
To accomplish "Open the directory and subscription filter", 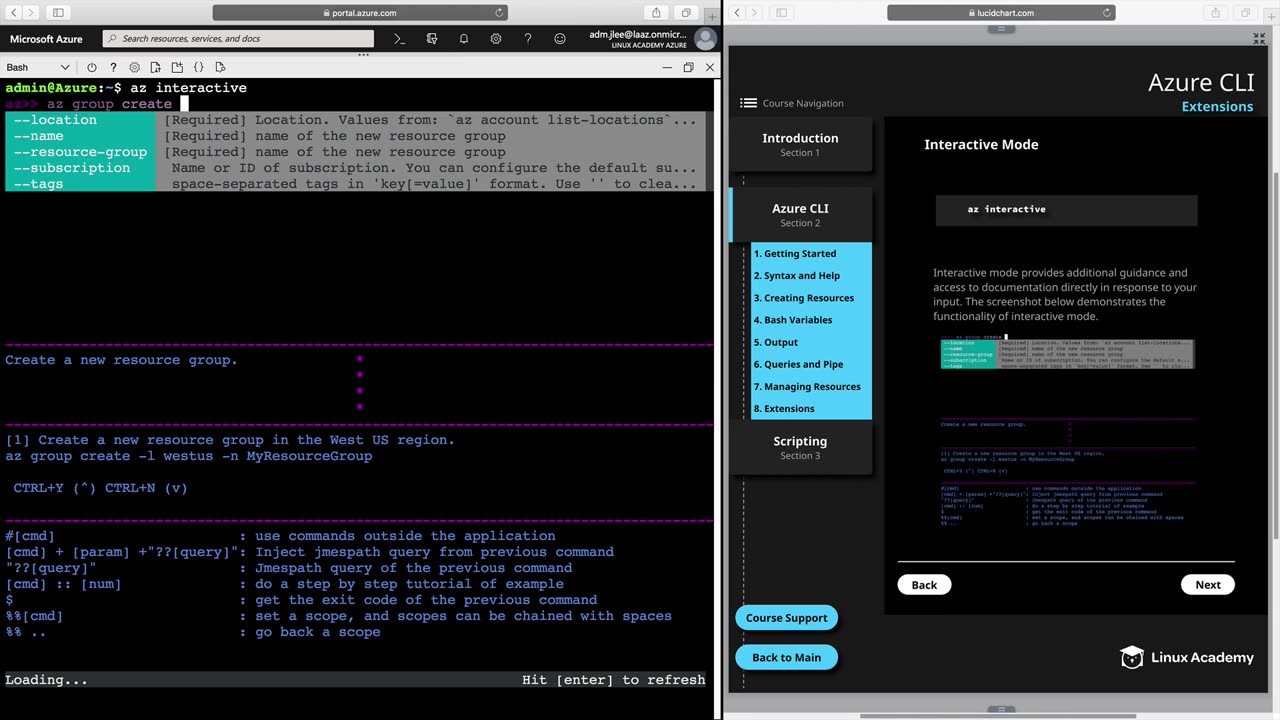I will (432, 39).
